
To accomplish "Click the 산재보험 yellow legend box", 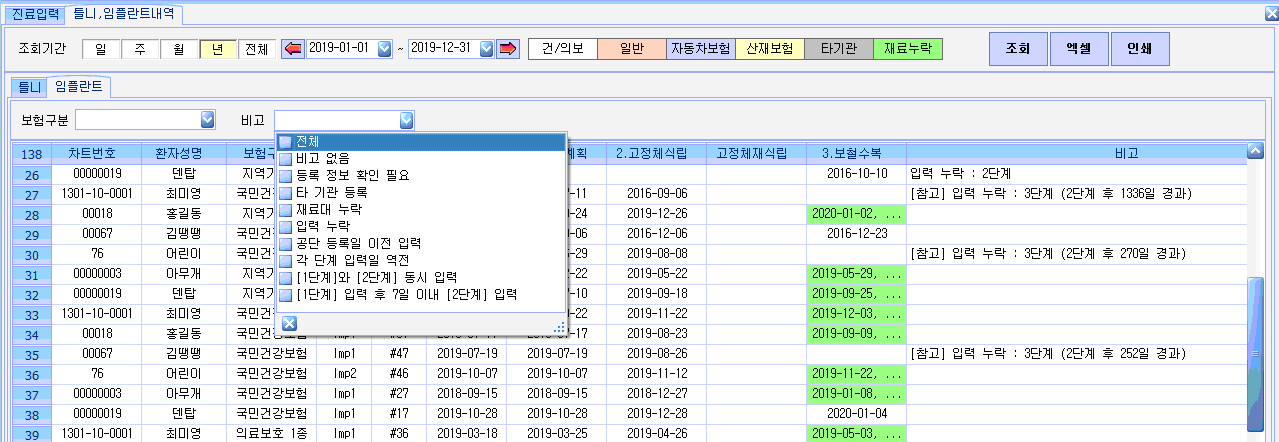I will click(x=769, y=49).
